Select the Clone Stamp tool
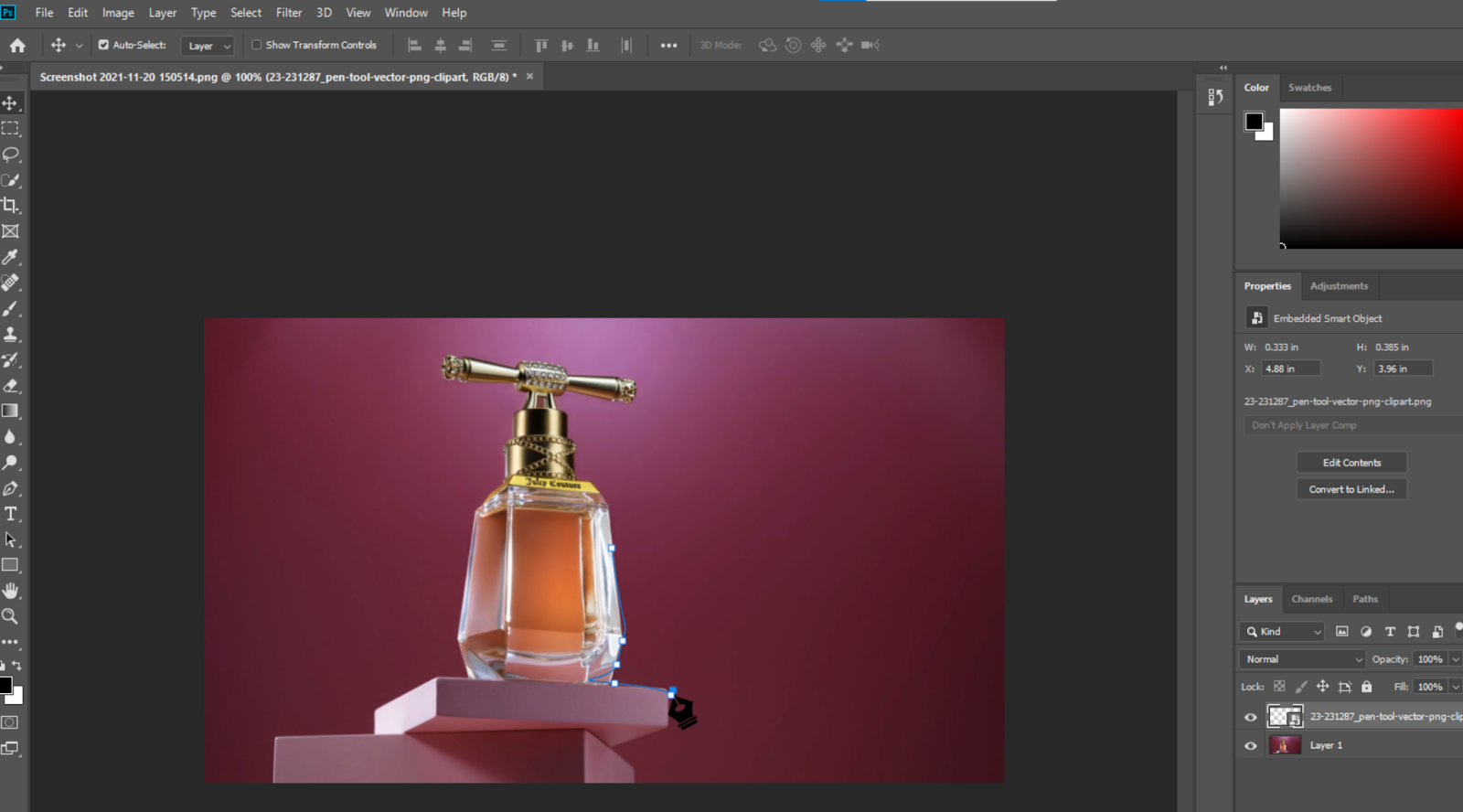Image resolution: width=1463 pixels, height=812 pixels. [11, 335]
